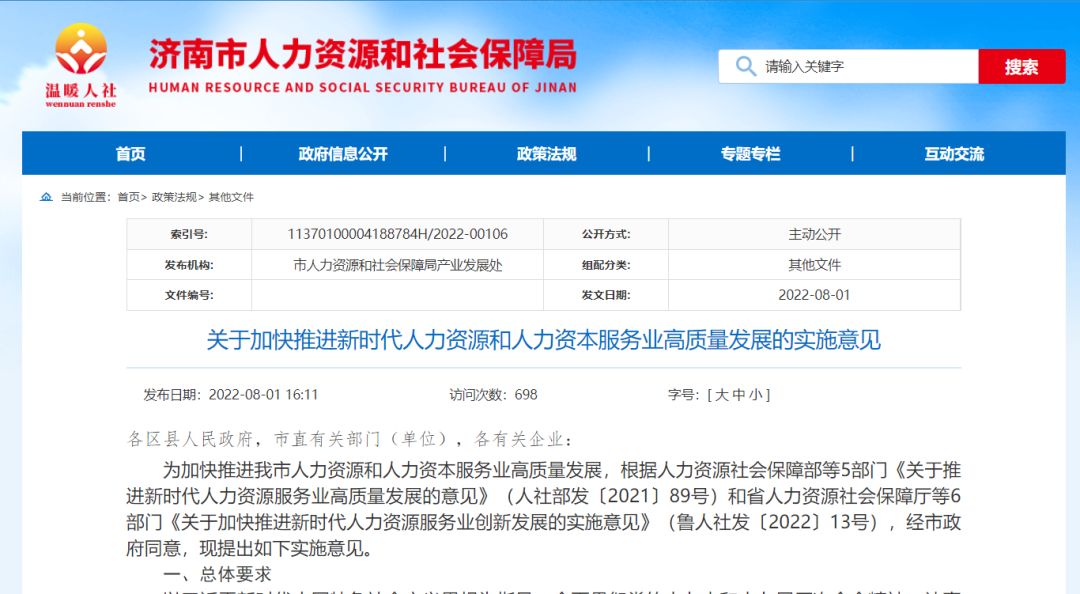1080x594 pixels.
Task: Click the 访问次数 698 text
Action: tap(493, 395)
